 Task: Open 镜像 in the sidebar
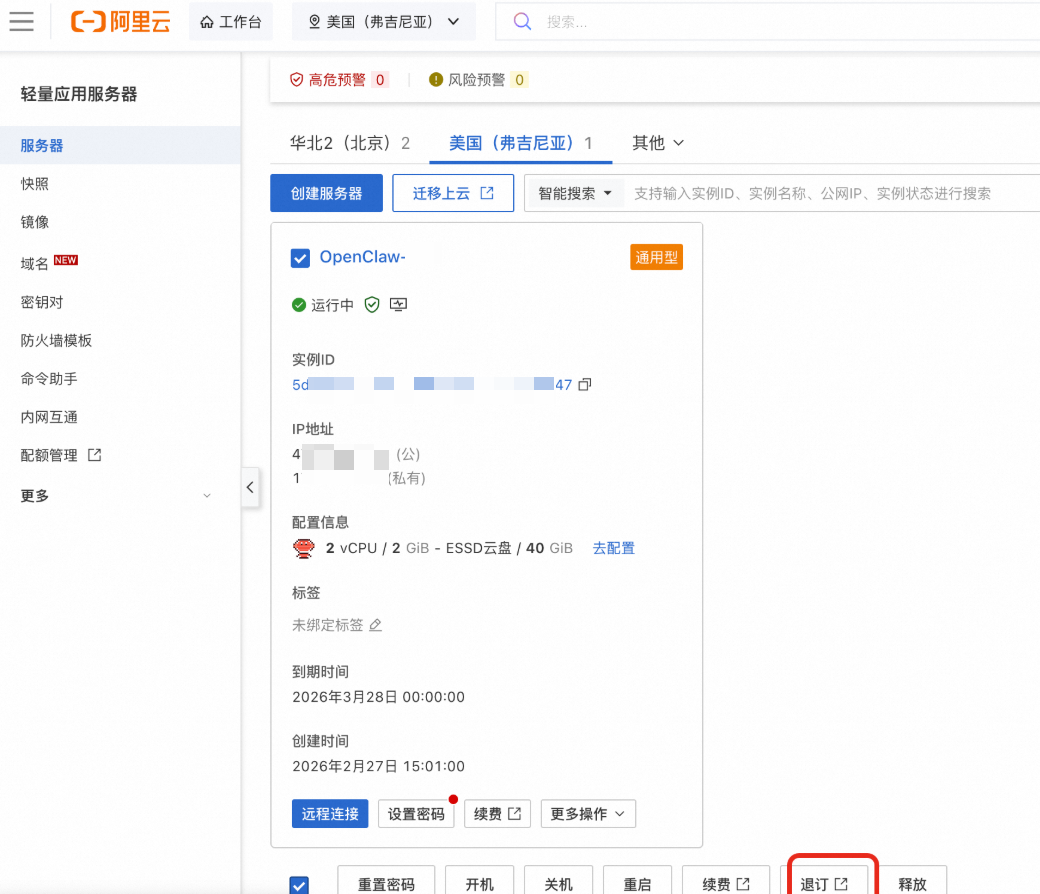[x=34, y=222]
